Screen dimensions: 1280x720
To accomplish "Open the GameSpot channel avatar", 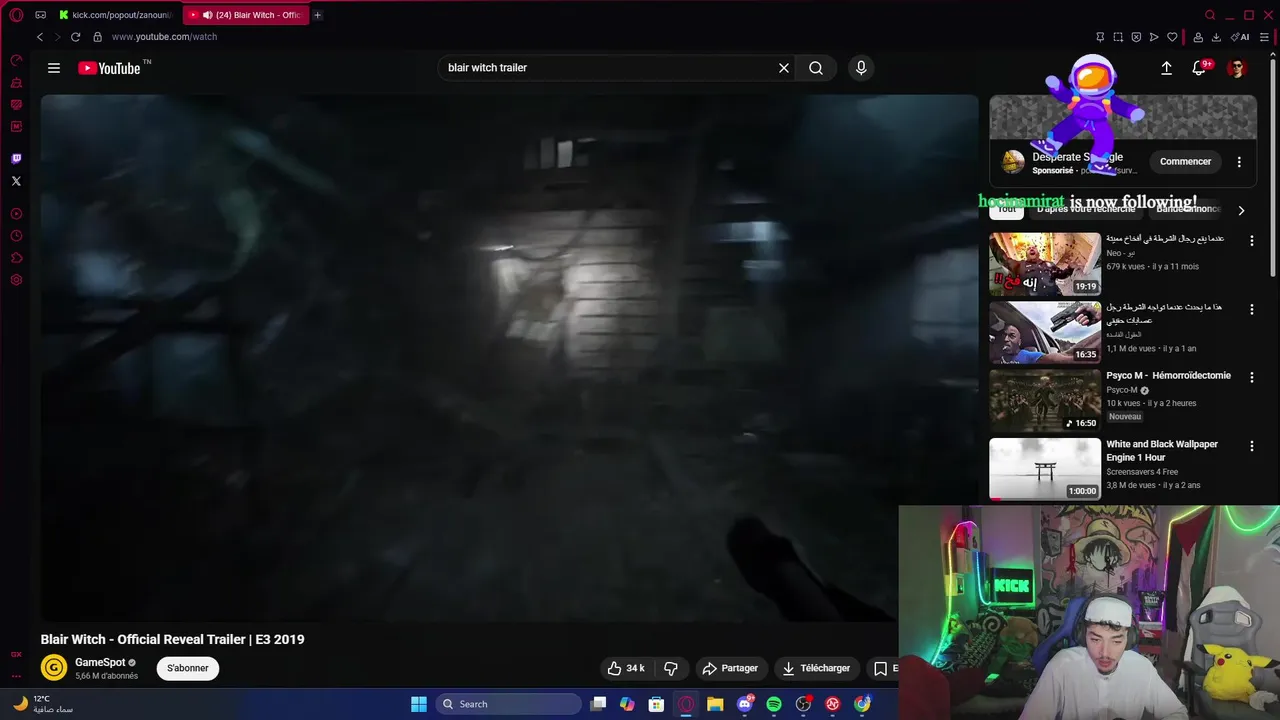I will pyautogui.click(x=54, y=667).
